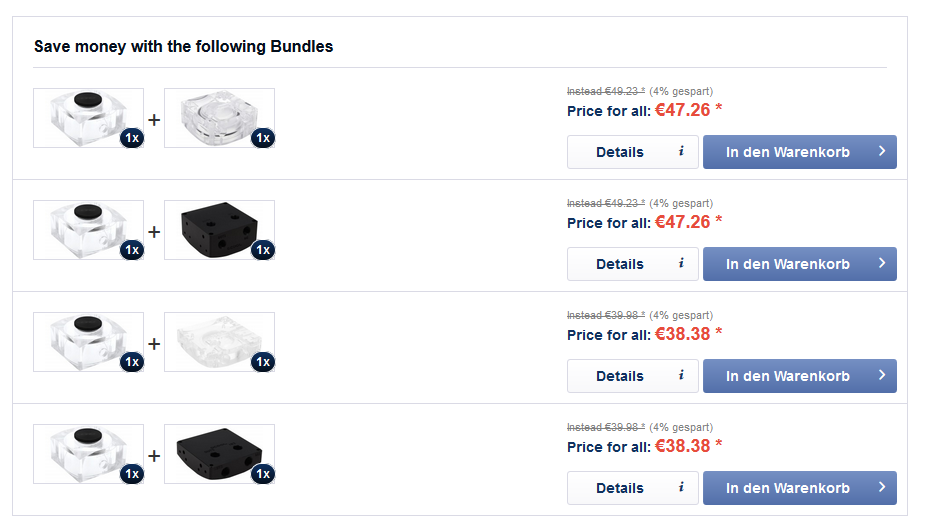Screen dimensions: 925x529
Task: Add first €47.26 bundle to Warenkorb
Action: pyautogui.click(x=799, y=152)
